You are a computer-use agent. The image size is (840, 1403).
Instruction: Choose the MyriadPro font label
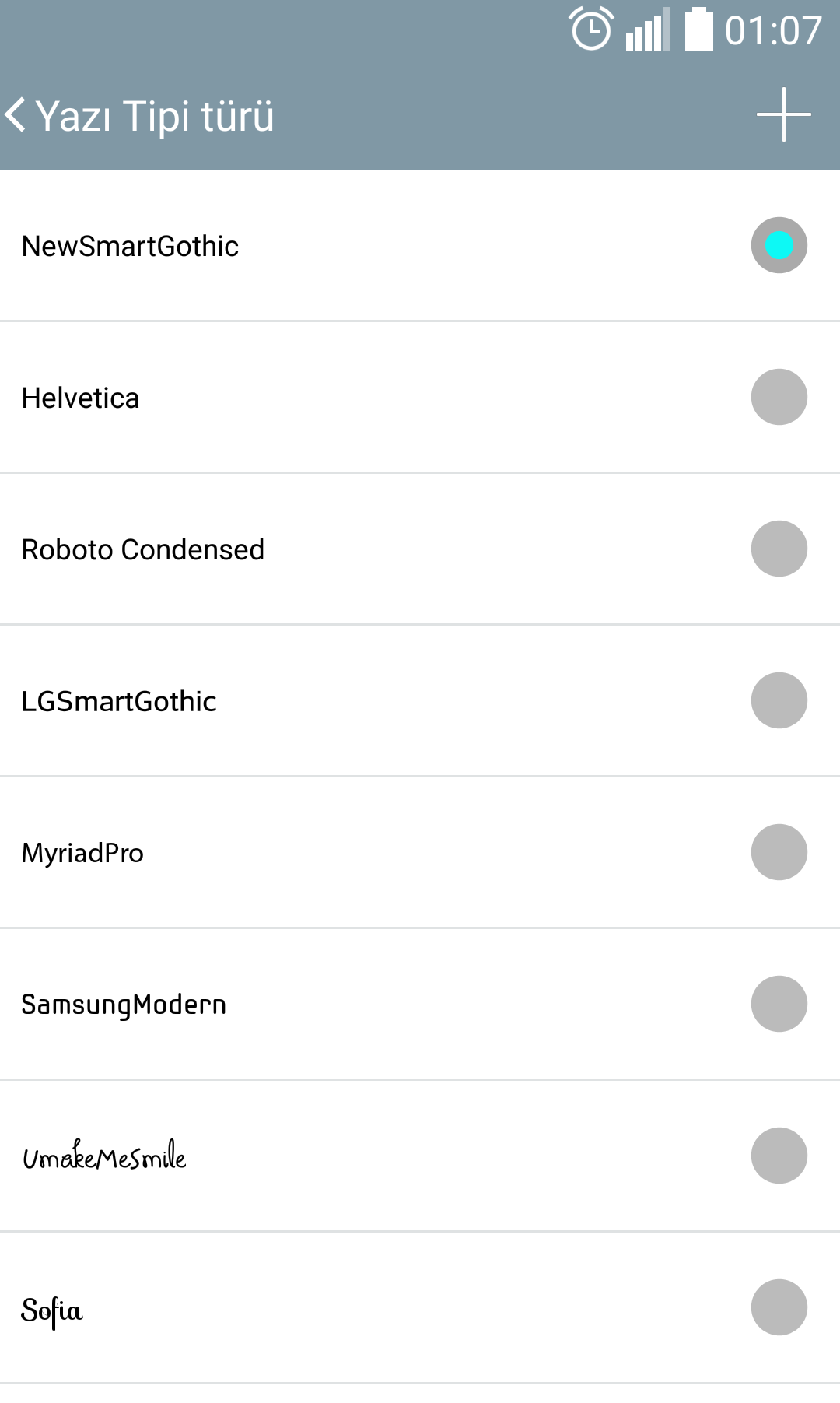(82, 854)
